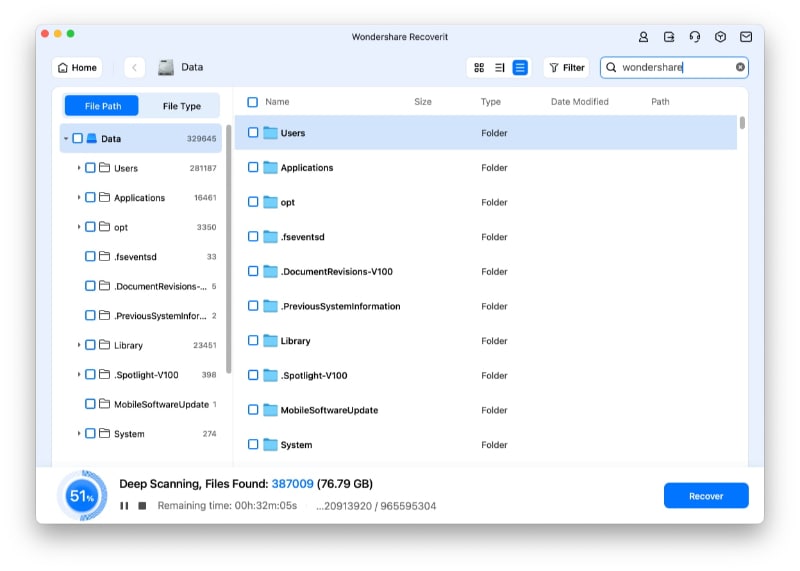
Task: Sort by the Type column header
Action: 490,102
